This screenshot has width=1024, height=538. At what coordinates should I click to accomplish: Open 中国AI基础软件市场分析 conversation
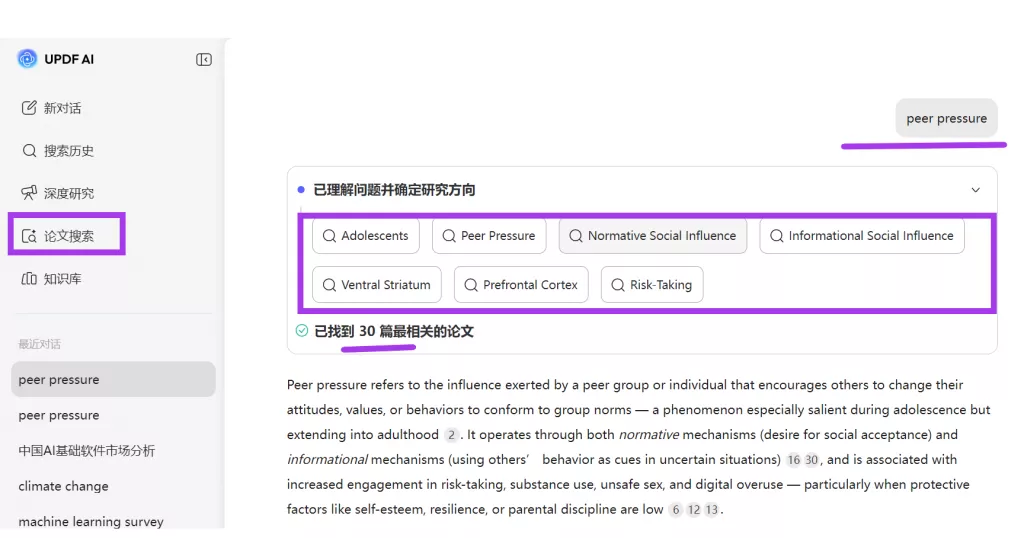pos(87,451)
